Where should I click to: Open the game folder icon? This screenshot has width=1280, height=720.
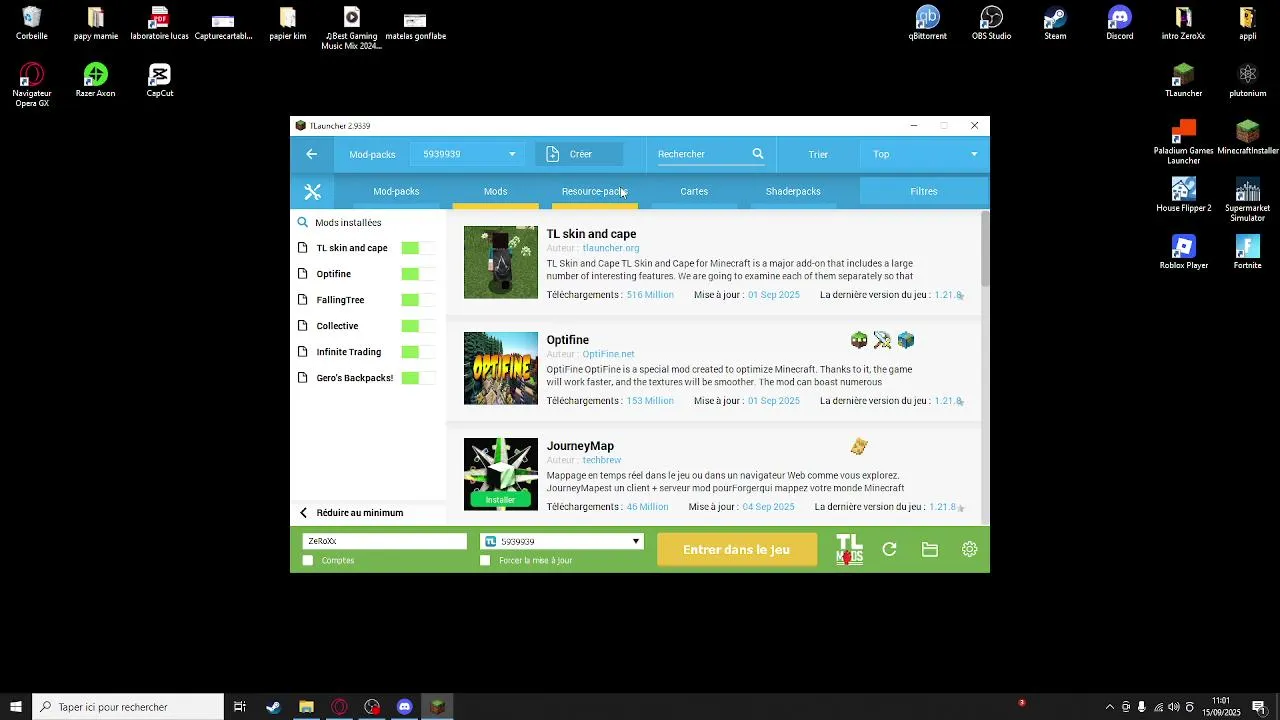click(x=930, y=549)
